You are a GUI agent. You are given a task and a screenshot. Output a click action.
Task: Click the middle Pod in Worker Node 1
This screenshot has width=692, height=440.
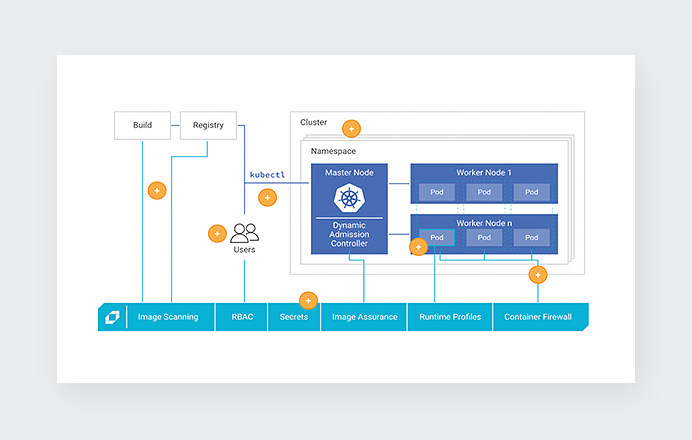tap(484, 192)
